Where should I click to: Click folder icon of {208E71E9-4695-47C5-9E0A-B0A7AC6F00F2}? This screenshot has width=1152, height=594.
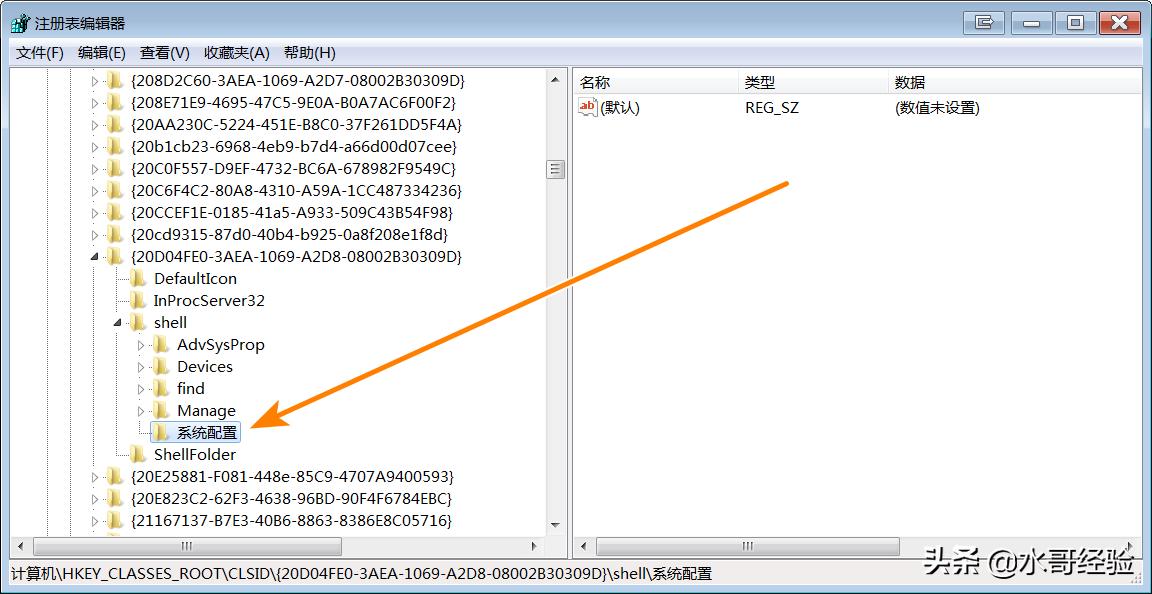[115, 102]
